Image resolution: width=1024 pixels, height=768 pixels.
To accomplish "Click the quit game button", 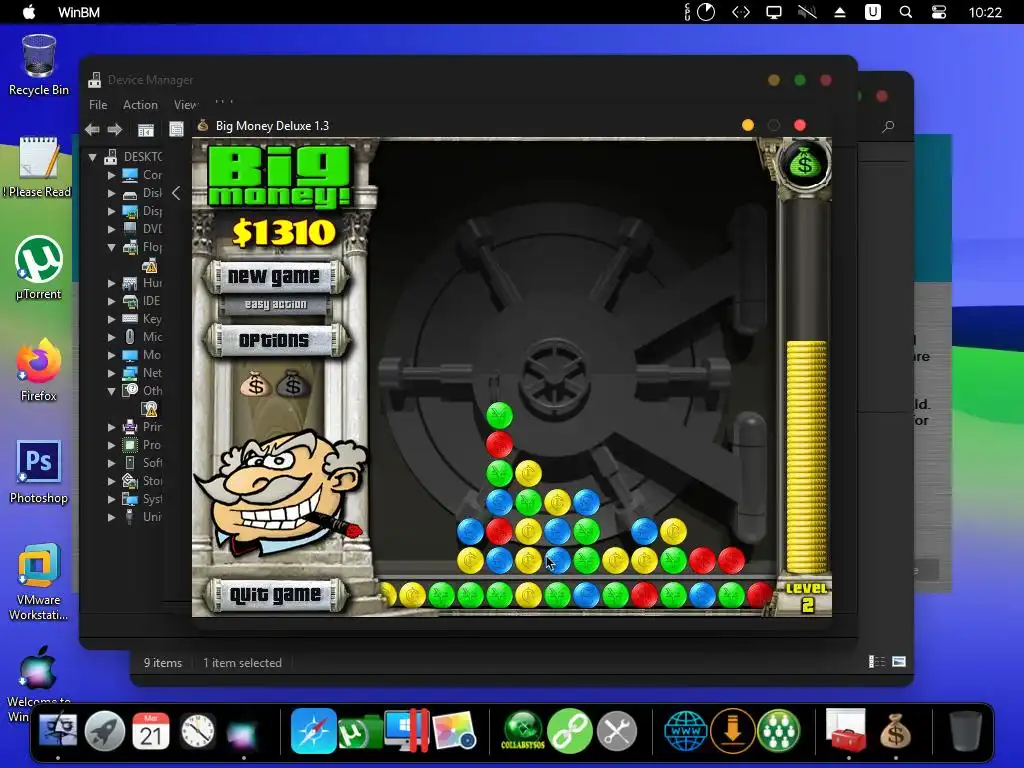I will pyautogui.click(x=274, y=594).
